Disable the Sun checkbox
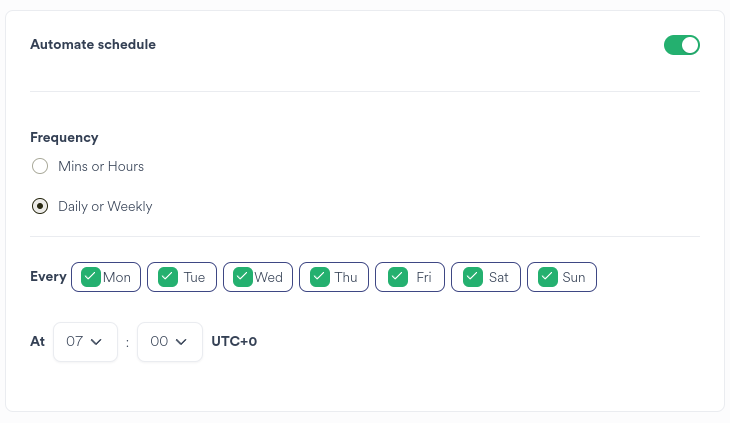Viewport: 730px width, 423px height. (548, 277)
